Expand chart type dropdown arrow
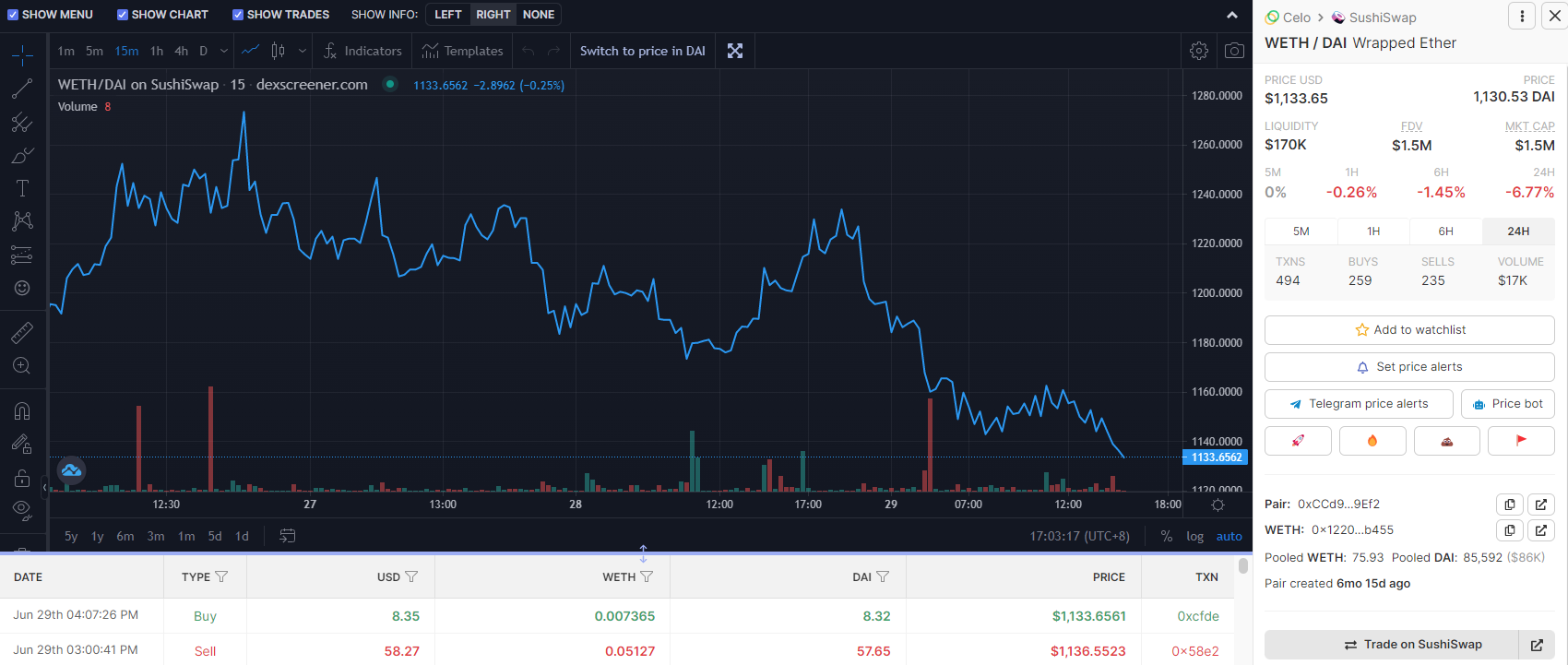 click(x=302, y=51)
